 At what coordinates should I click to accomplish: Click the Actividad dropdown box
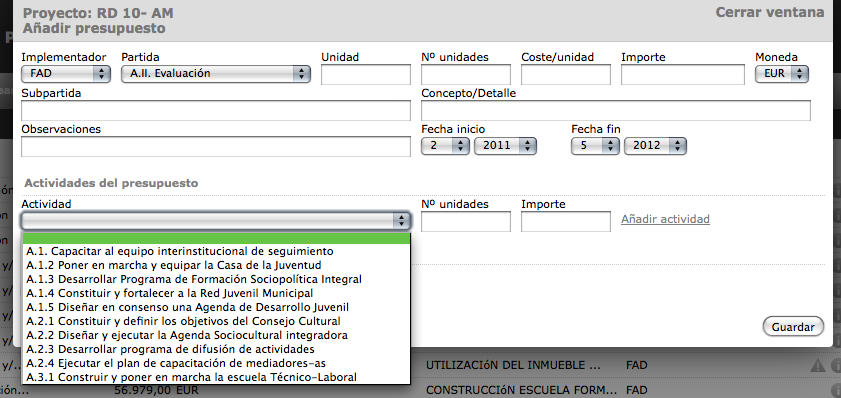[216, 220]
